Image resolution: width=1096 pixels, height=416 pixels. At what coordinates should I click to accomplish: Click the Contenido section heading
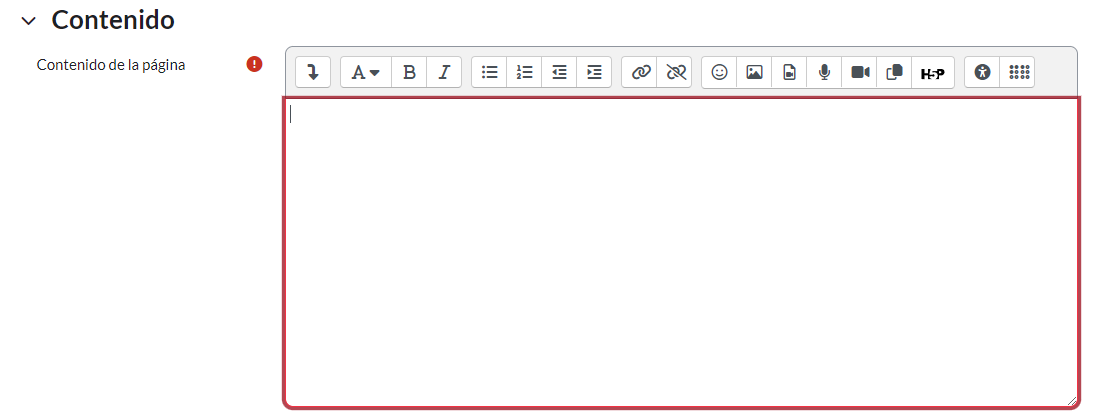click(x=113, y=20)
